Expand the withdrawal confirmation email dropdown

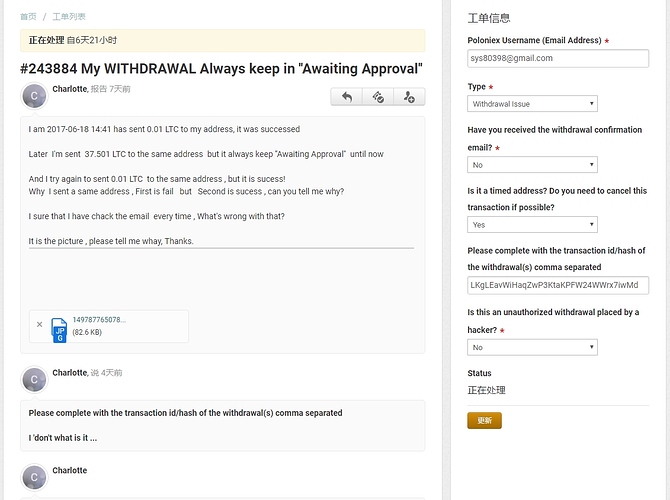532,165
